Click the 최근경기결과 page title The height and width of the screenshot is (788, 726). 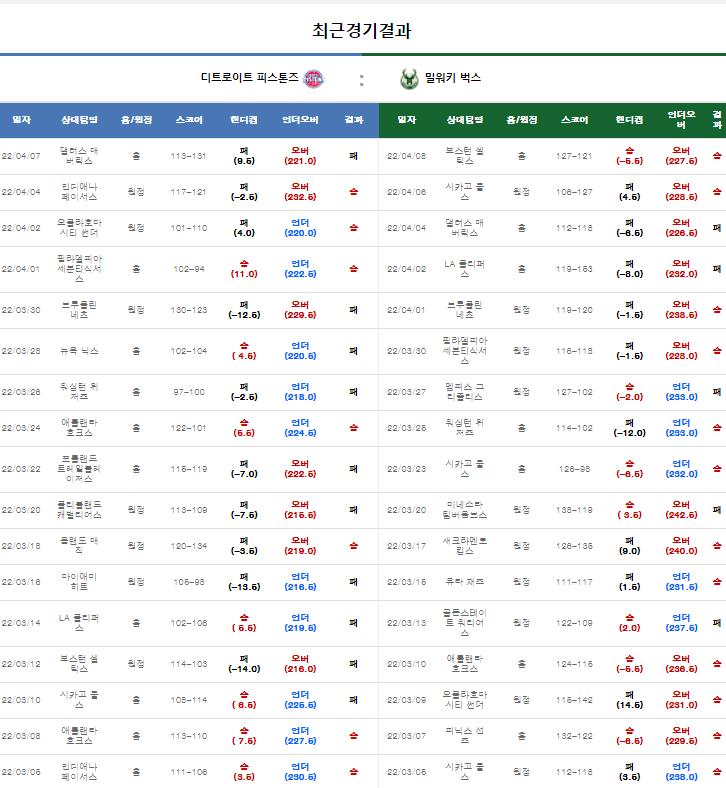point(362,31)
